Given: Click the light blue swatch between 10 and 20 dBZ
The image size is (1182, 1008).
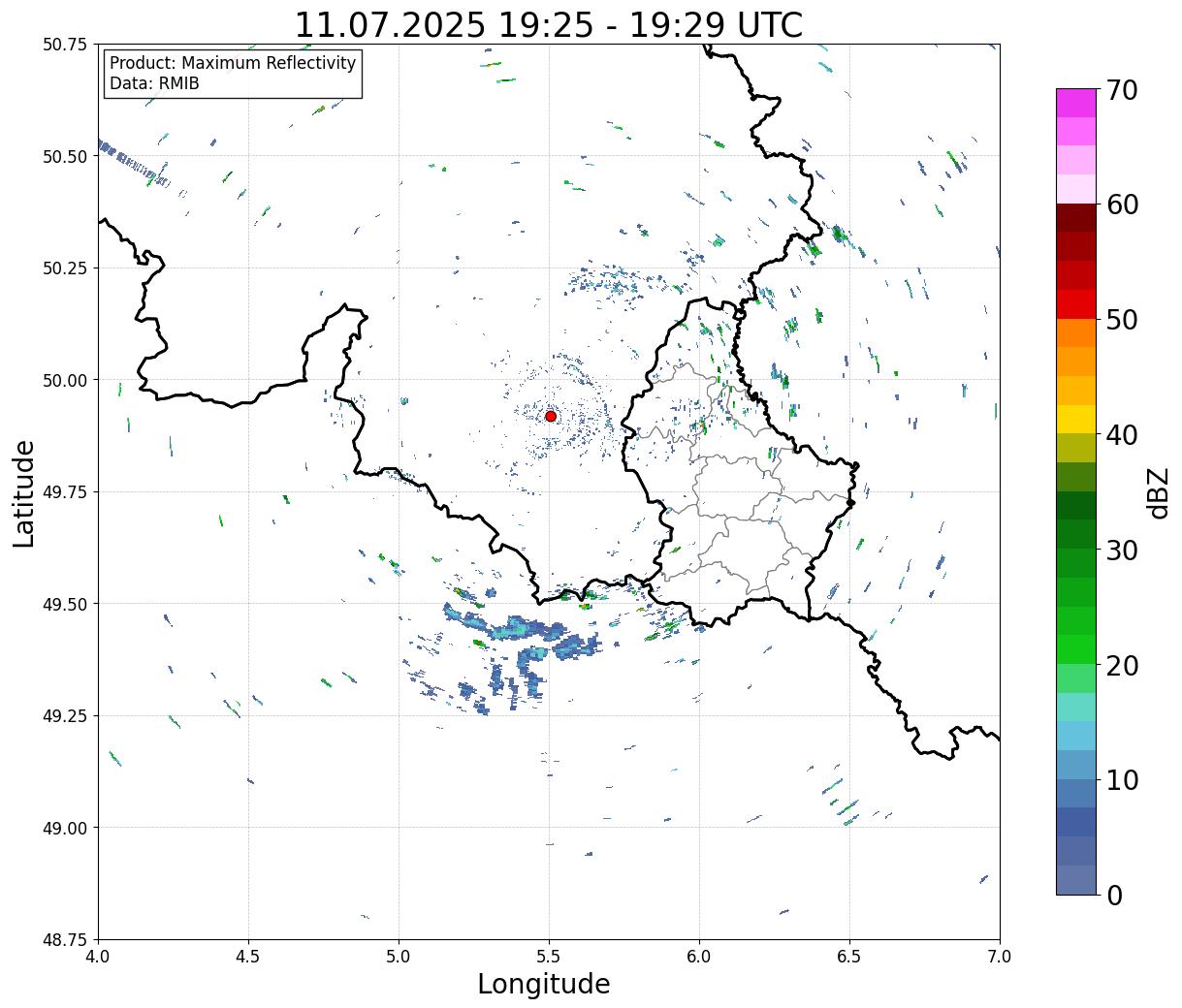Looking at the screenshot, I should click(1076, 737).
